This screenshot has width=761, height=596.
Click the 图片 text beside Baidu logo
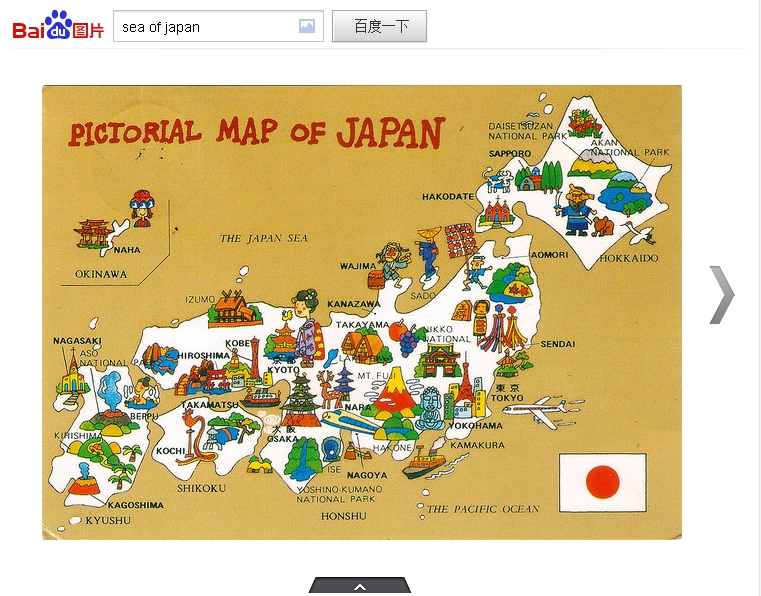coord(89,30)
